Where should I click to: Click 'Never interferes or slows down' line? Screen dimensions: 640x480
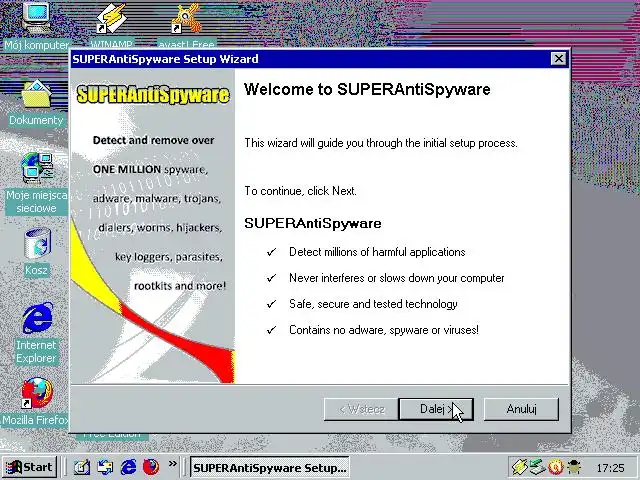coord(396,278)
